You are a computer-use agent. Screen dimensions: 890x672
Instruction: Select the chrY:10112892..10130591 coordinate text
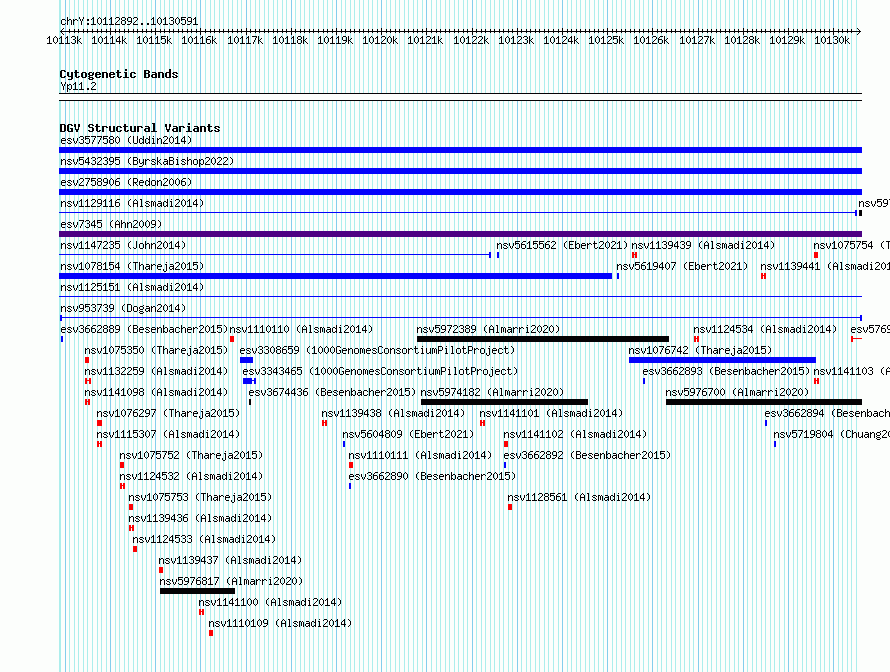point(129,22)
